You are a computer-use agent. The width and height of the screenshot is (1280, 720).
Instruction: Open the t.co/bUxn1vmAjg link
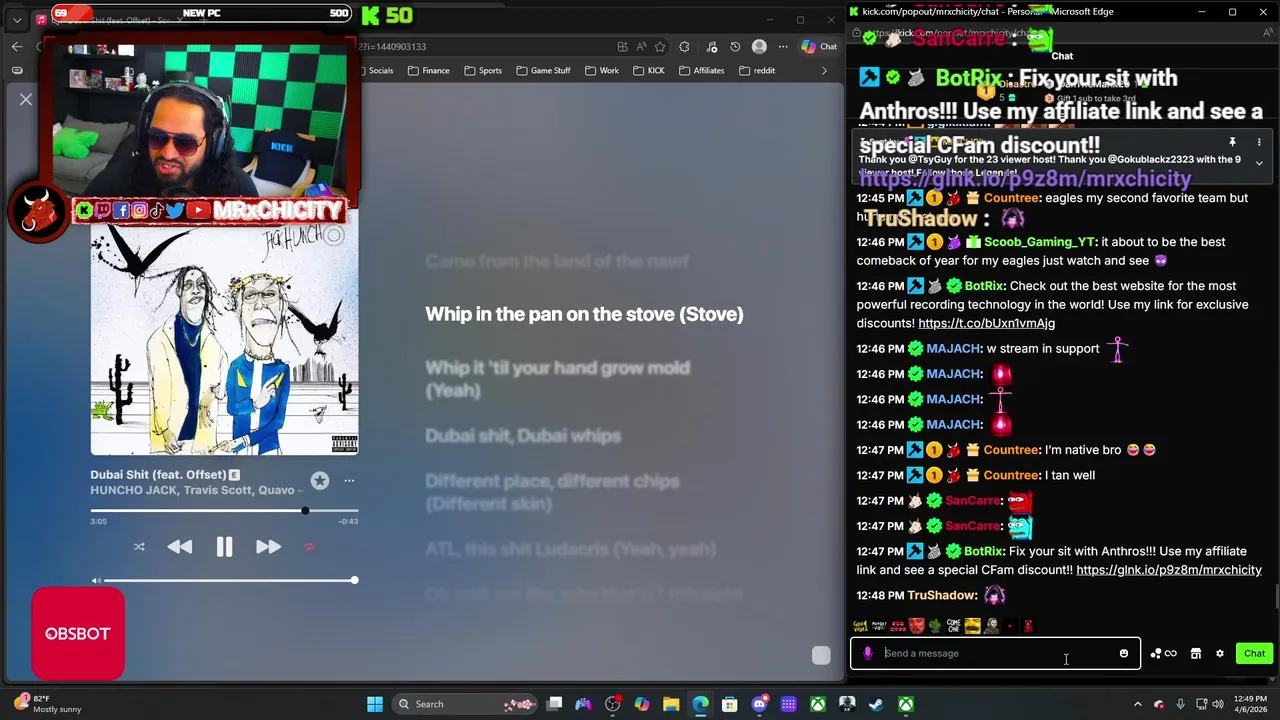pyautogui.click(x=986, y=323)
